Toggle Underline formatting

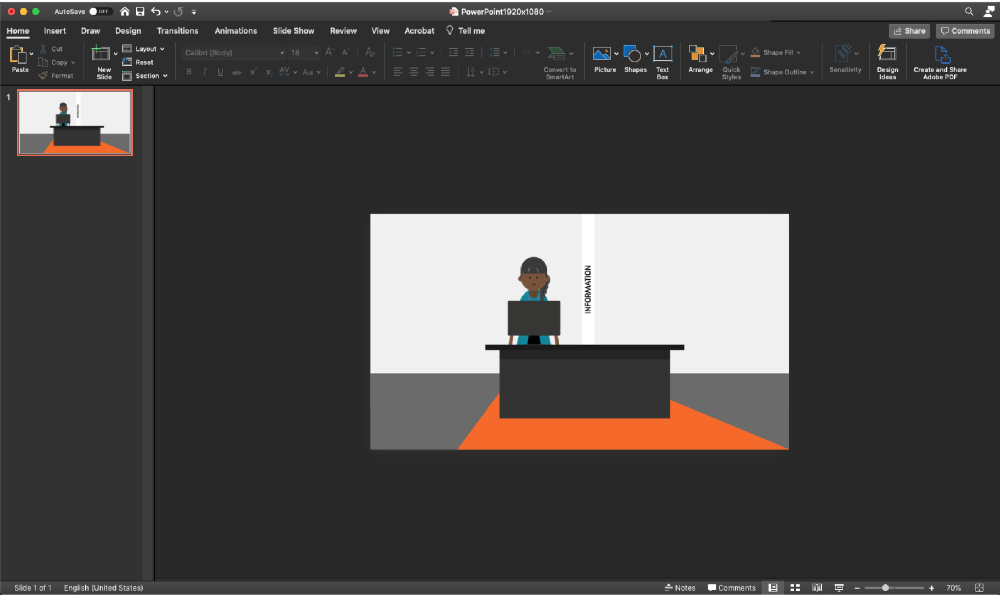[220, 72]
